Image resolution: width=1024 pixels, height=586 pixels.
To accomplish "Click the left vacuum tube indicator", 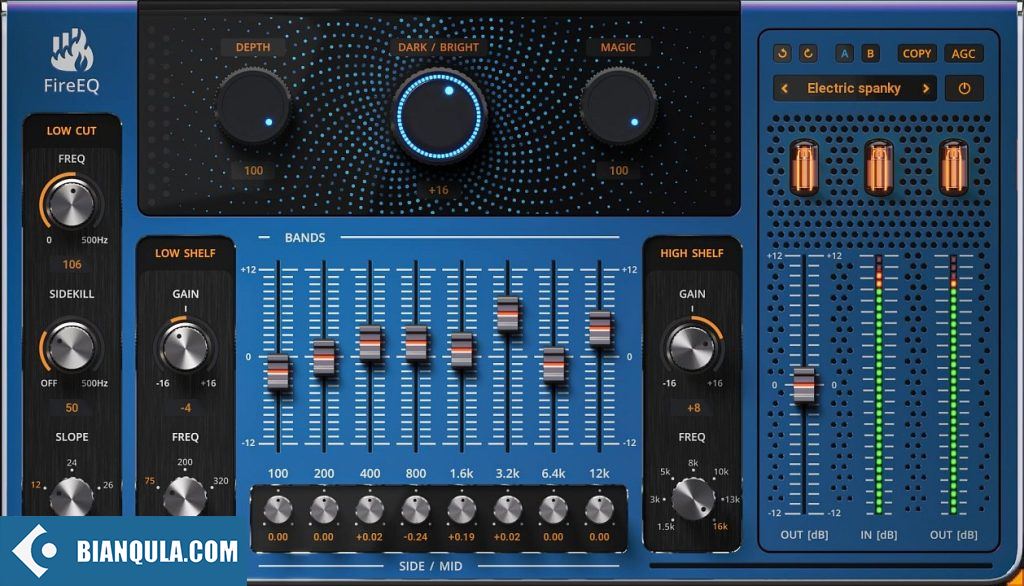I will point(804,167).
